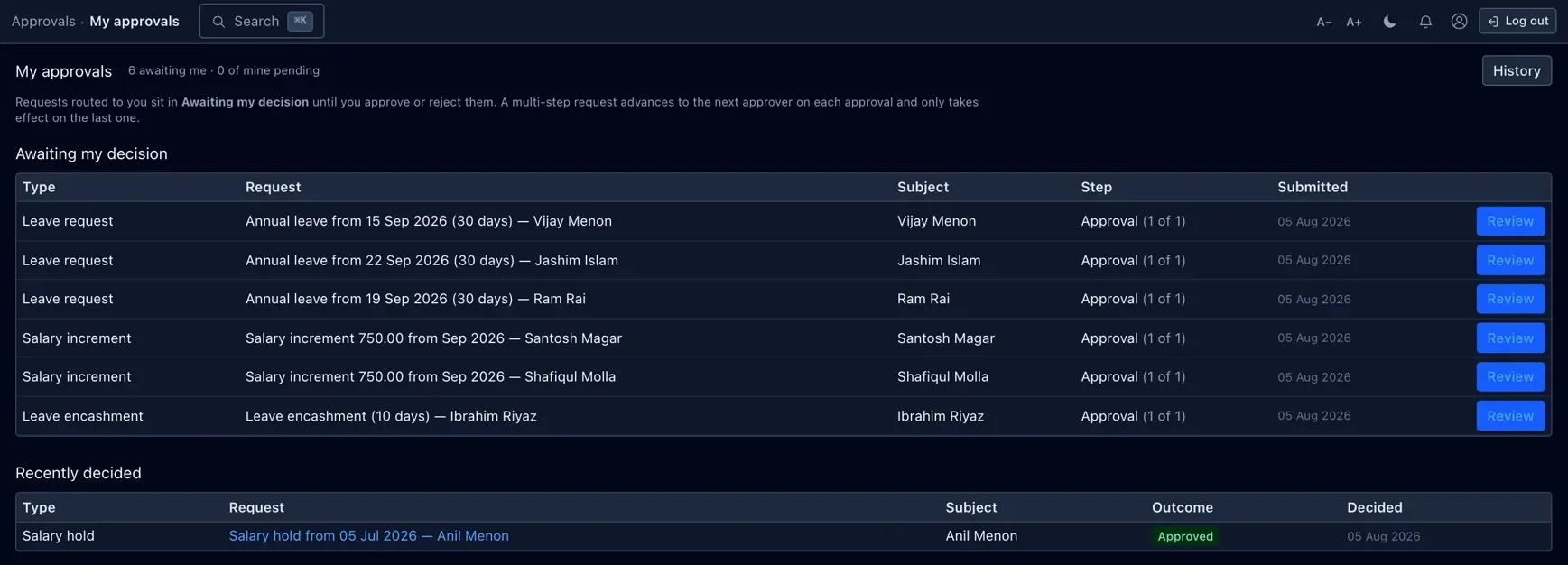Open user profile account icon

1459,22
